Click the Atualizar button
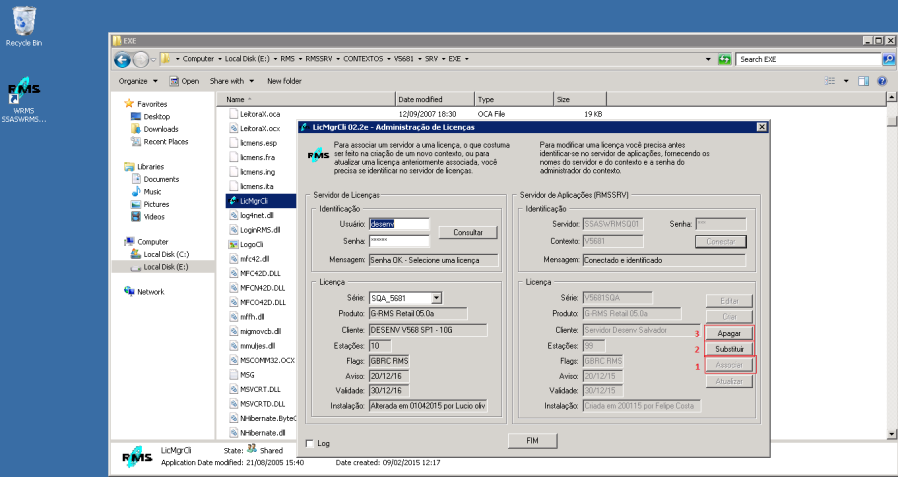The width and height of the screenshot is (898, 477). 729,381
